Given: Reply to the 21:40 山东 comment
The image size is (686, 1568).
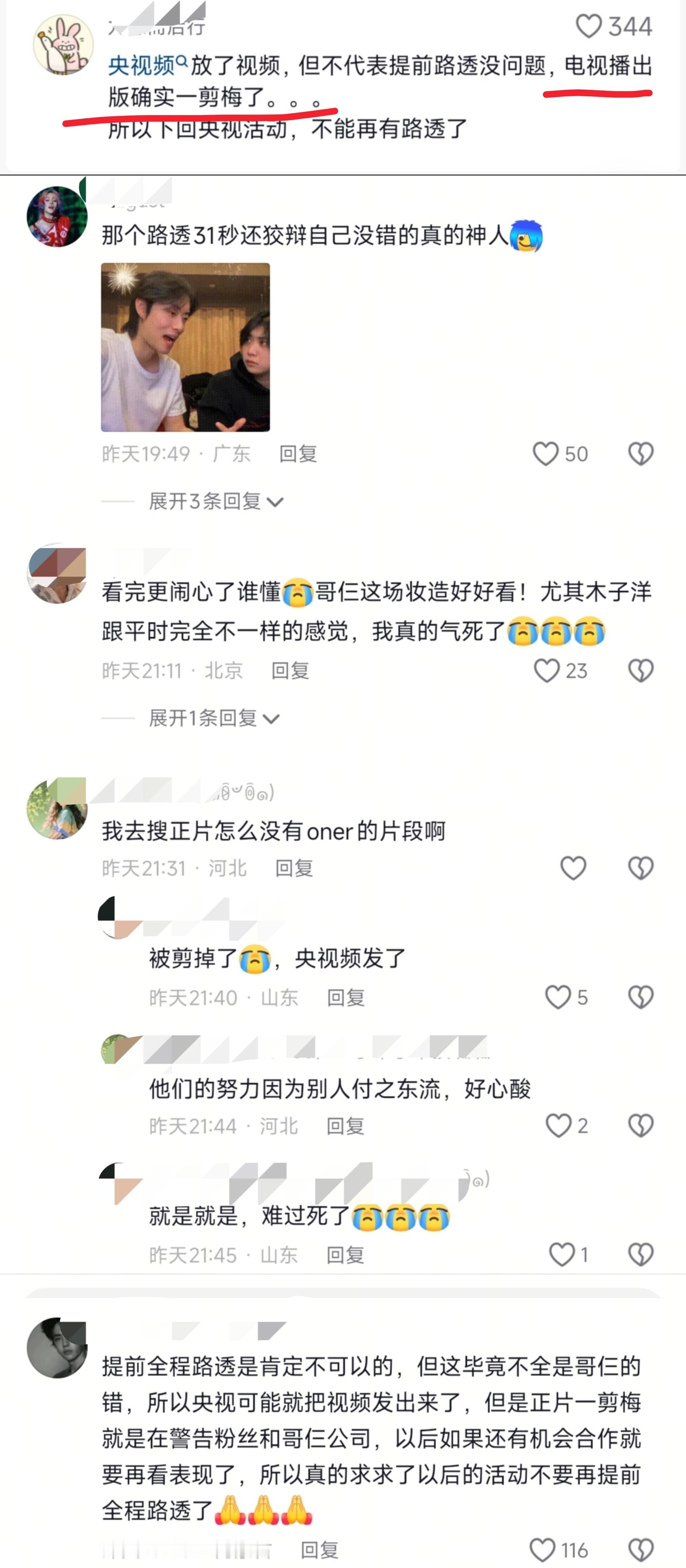Looking at the screenshot, I should click(346, 997).
